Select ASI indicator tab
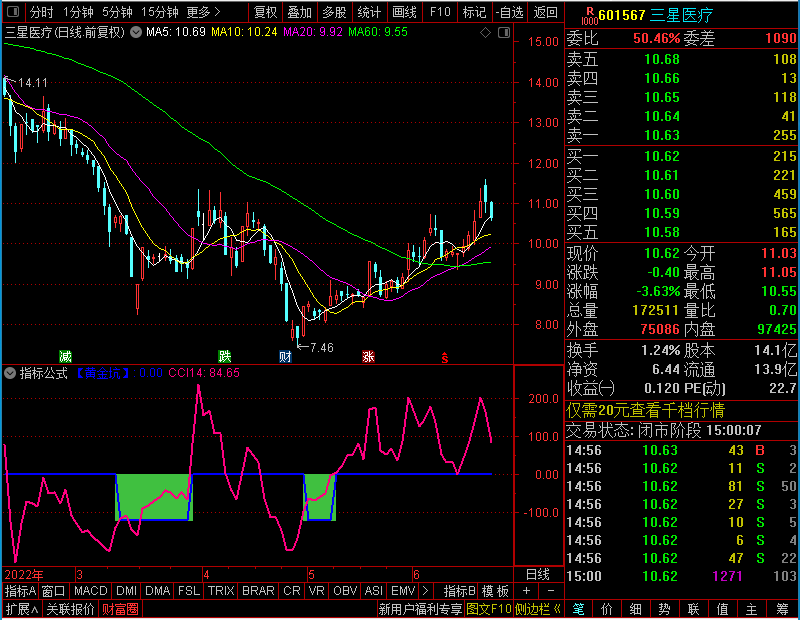Image resolution: width=800 pixels, height=620 pixels. [x=374, y=591]
